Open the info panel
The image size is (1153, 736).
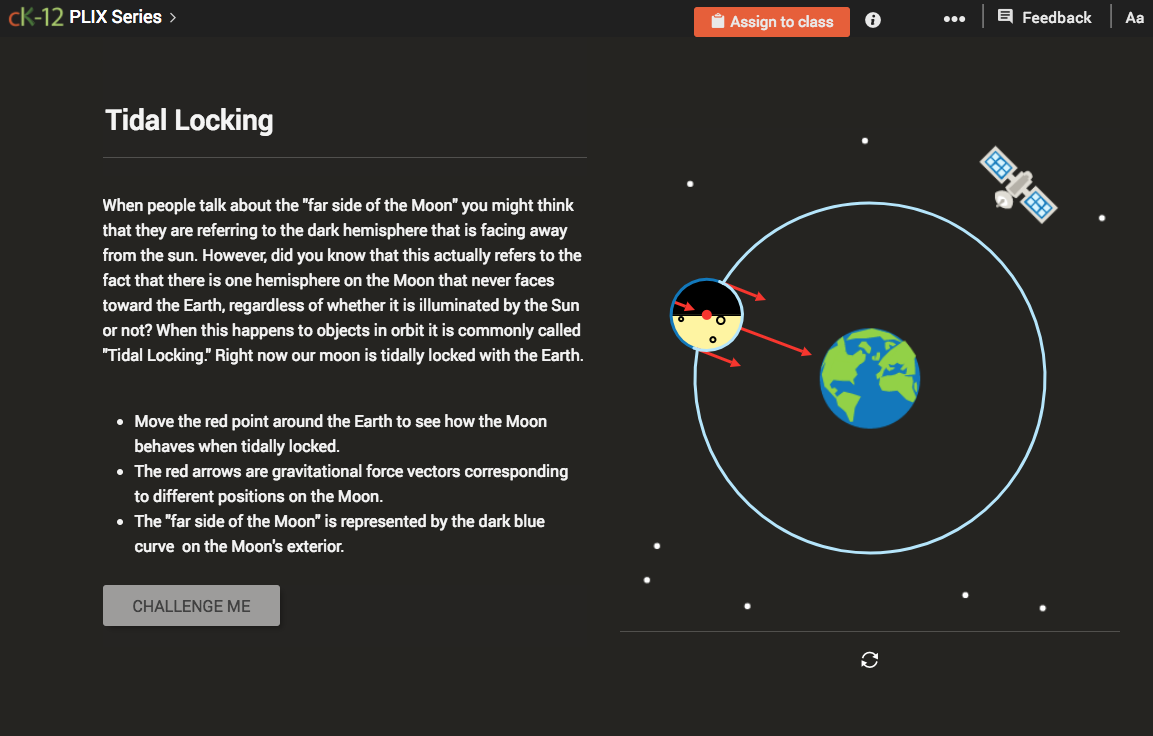pos(872,19)
